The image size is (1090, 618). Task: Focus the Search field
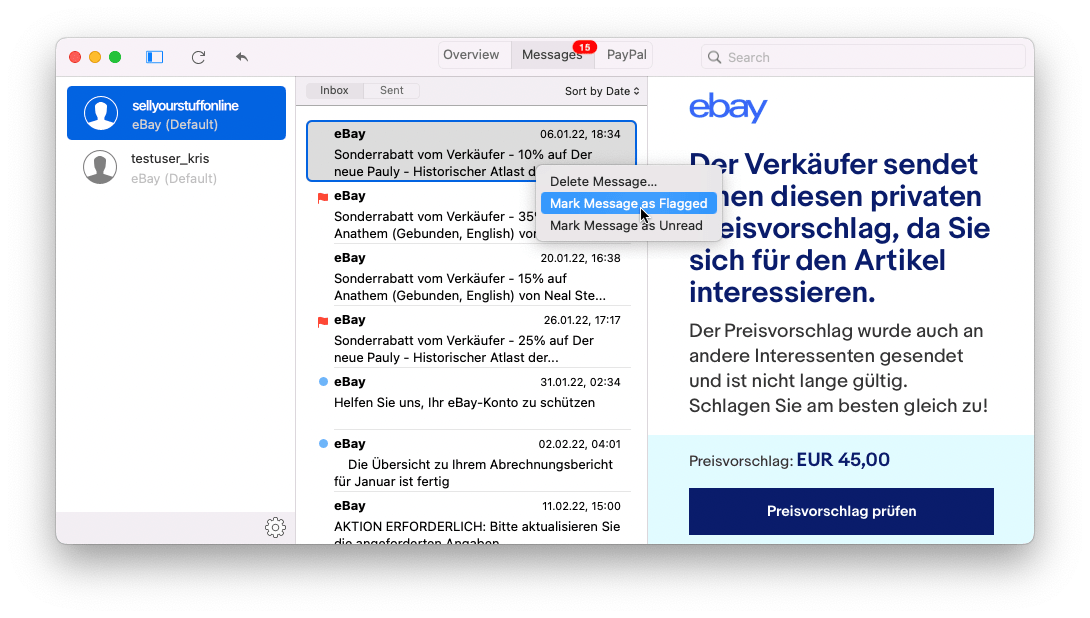click(x=863, y=57)
